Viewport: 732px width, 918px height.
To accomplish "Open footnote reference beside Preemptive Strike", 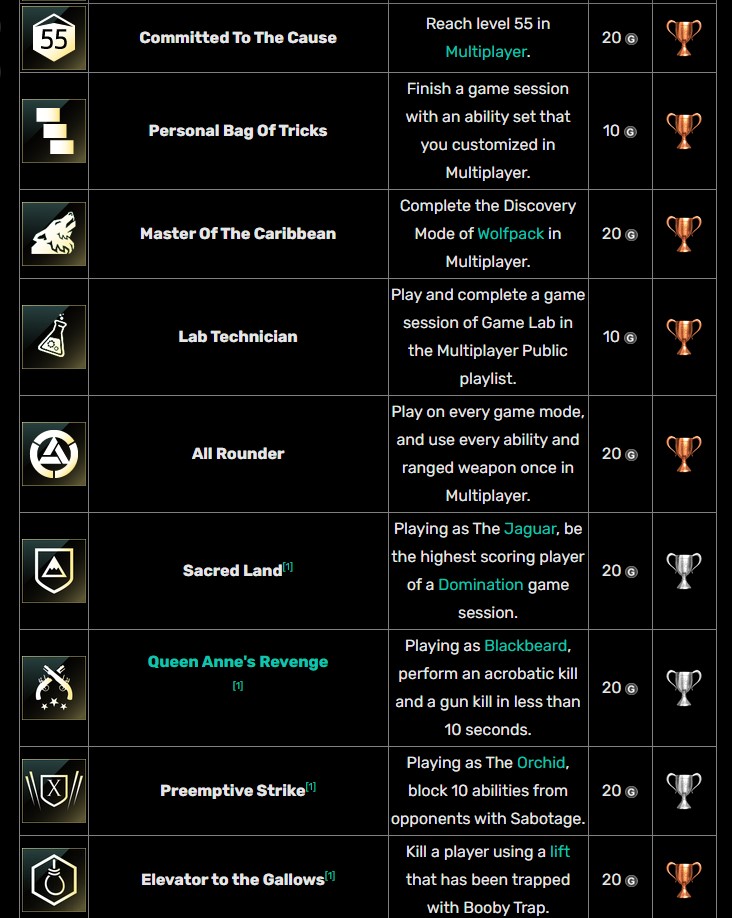I will click(311, 787).
